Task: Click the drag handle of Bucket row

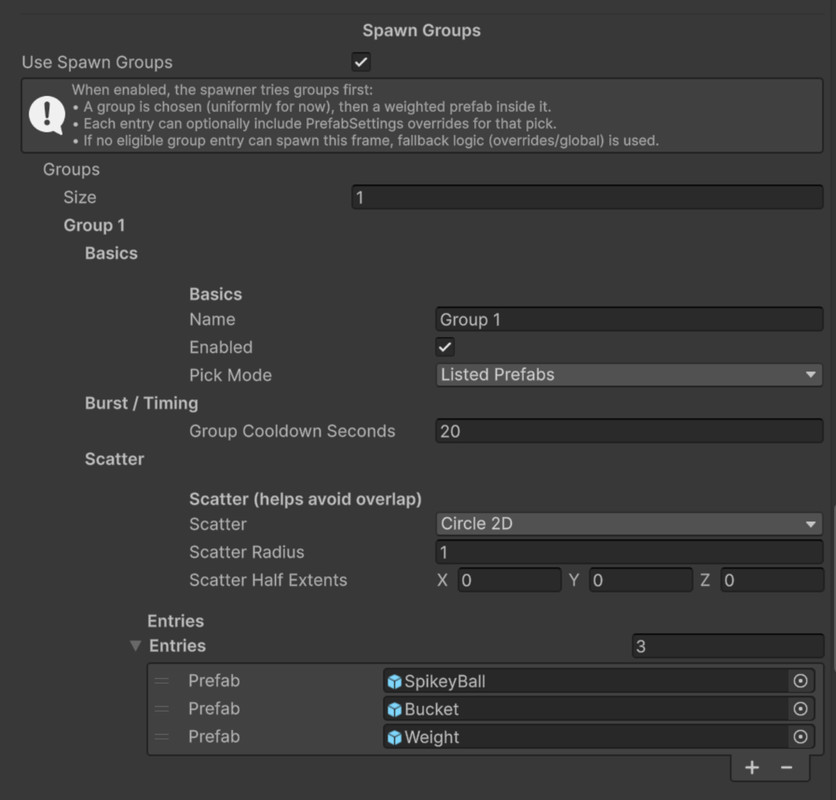Action: [x=162, y=709]
